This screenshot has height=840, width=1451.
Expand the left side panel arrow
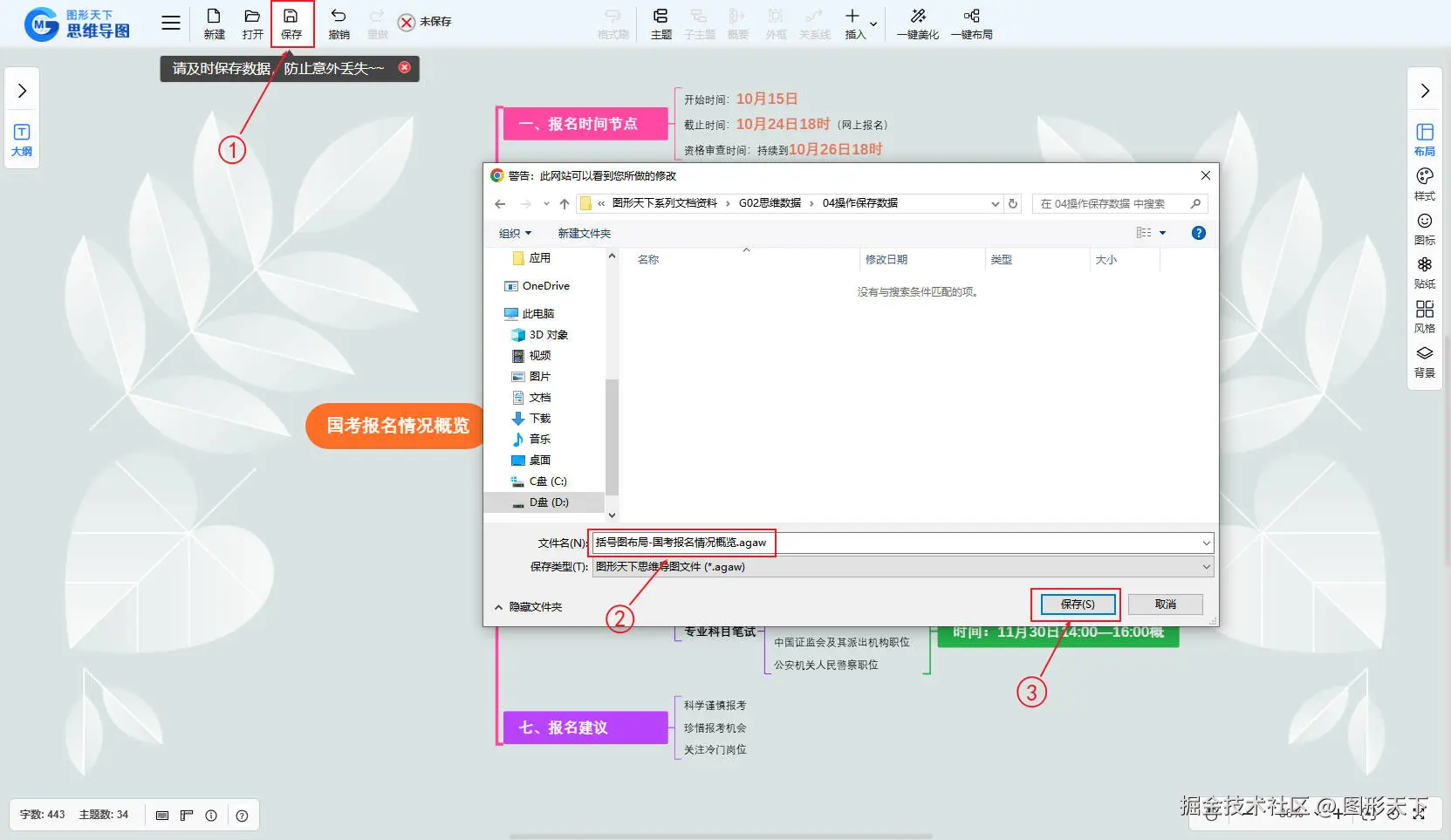click(x=22, y=91)
